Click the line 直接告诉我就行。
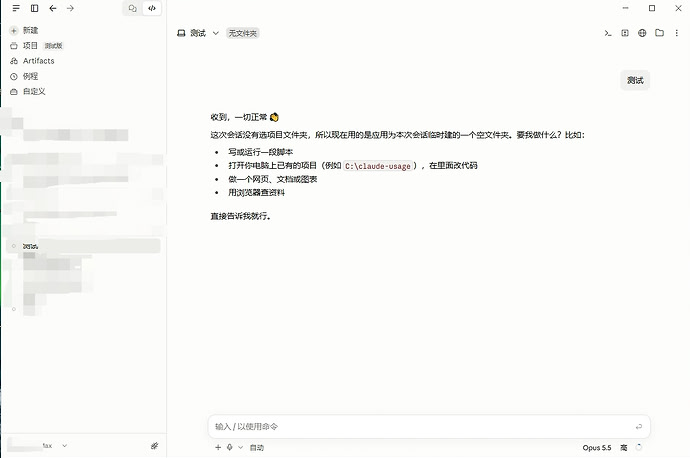Image resolution: width=690 pixels, height=458 pixels. 240,216
